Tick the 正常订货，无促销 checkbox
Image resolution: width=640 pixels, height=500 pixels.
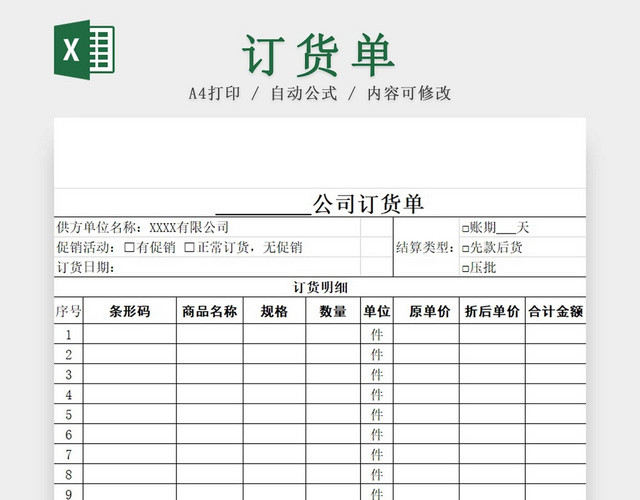[189, 247]
